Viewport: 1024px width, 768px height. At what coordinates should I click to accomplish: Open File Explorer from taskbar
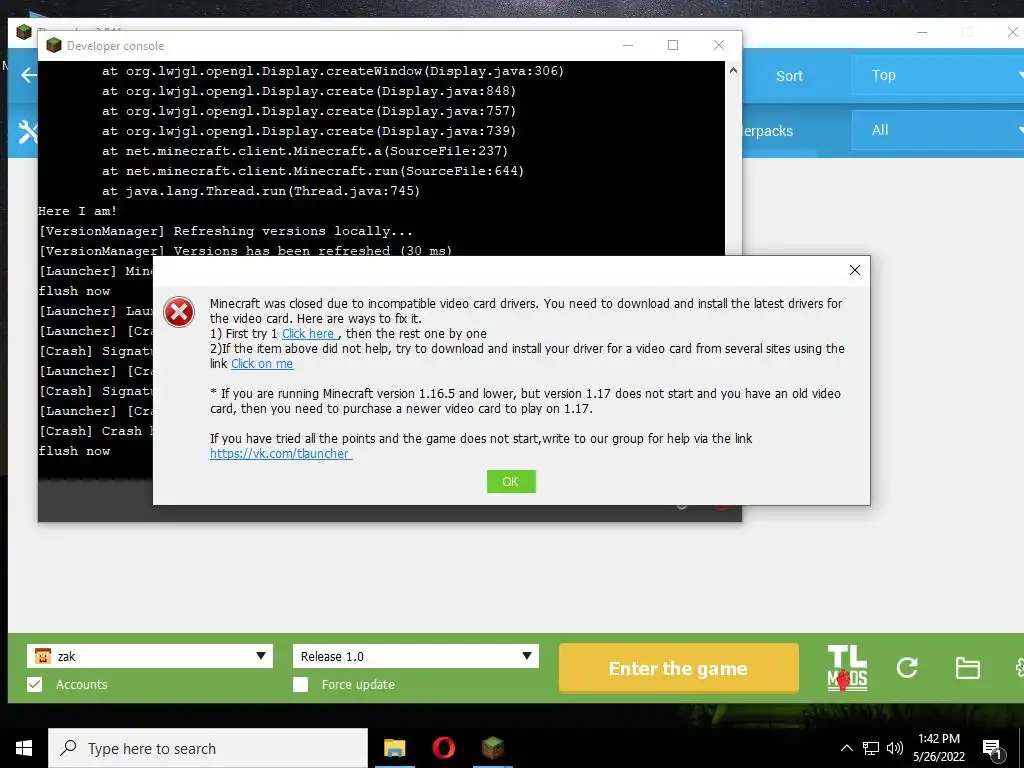coord(394,748)
